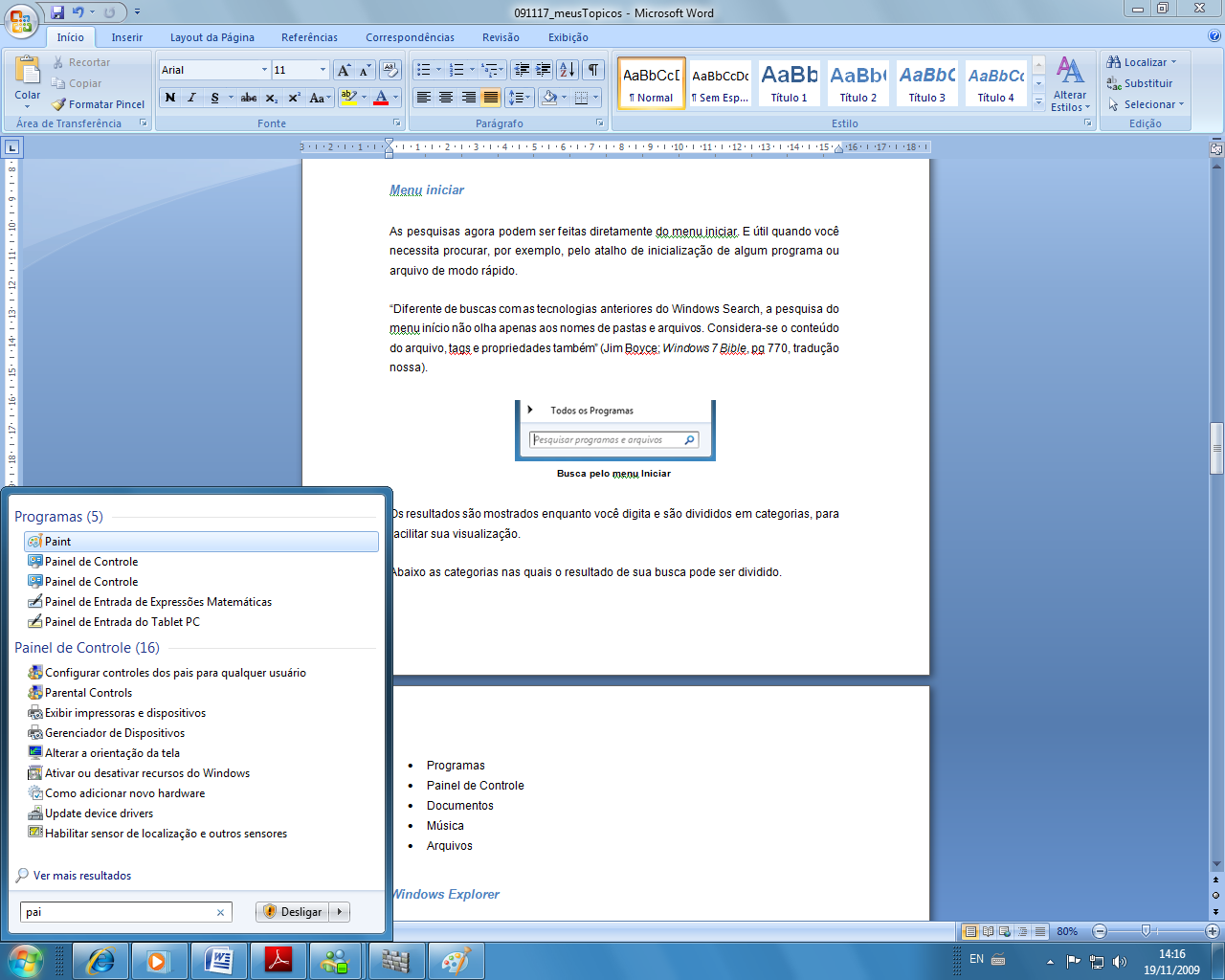Switch to Web Layout view

(1005, 931)
